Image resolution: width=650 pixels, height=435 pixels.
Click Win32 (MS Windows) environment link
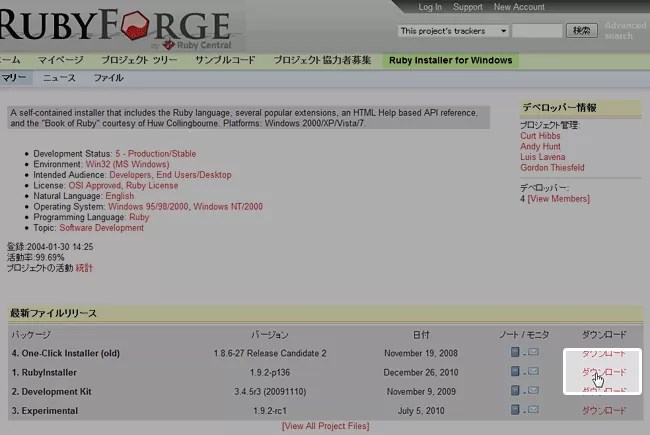[127, 164]
